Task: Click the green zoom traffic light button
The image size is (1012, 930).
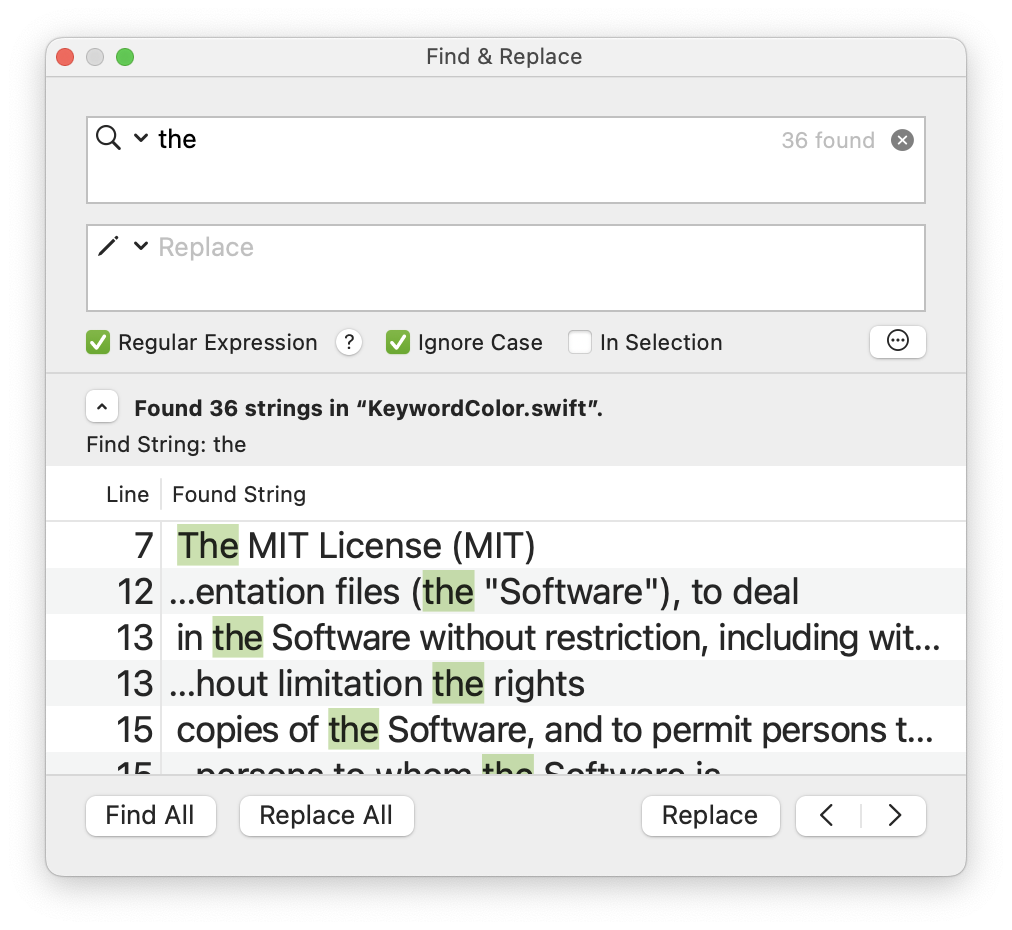Action: coord(126,57)
